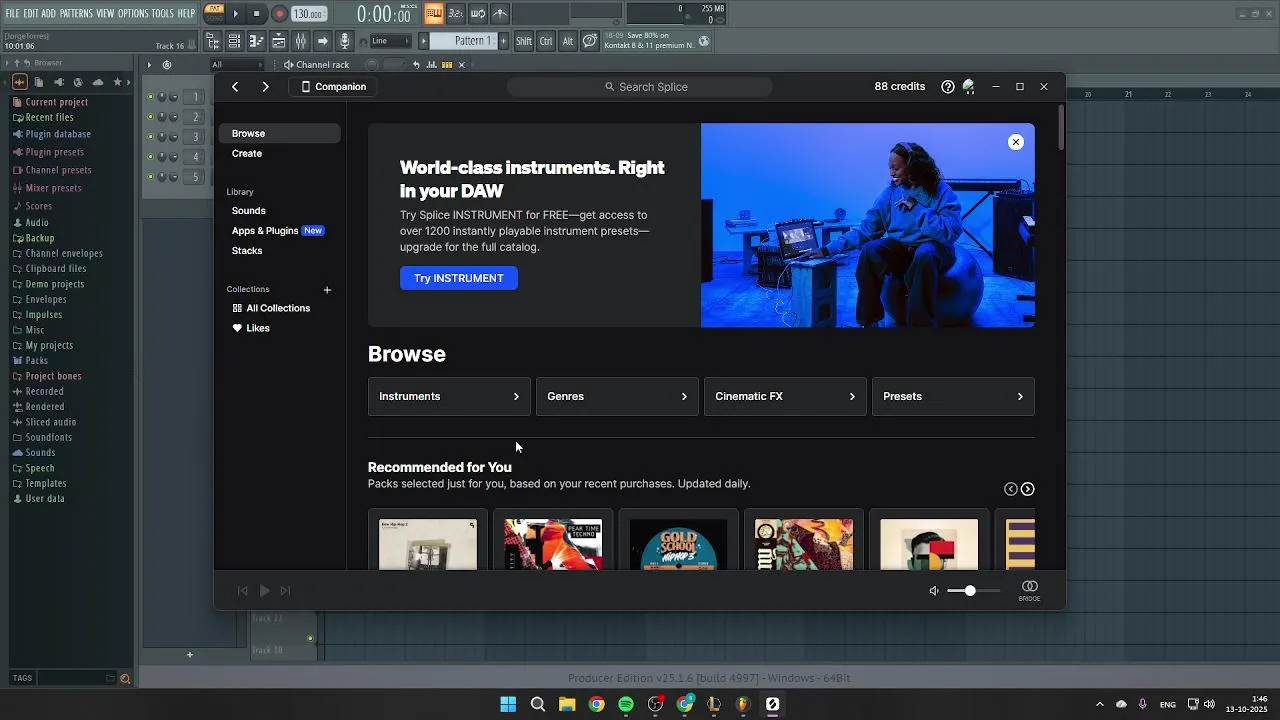Screen dimensions: 1280x720
Task: Open Likes collection in Splice sidebar
Action: point(251,328)
